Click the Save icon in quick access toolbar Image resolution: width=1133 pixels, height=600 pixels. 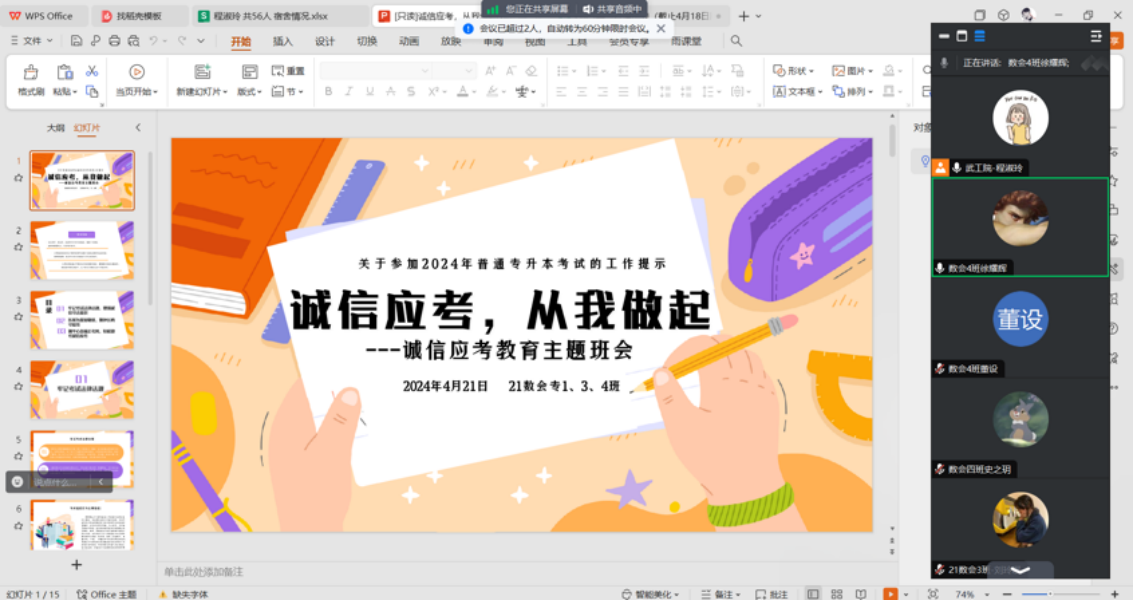(77, 41)
